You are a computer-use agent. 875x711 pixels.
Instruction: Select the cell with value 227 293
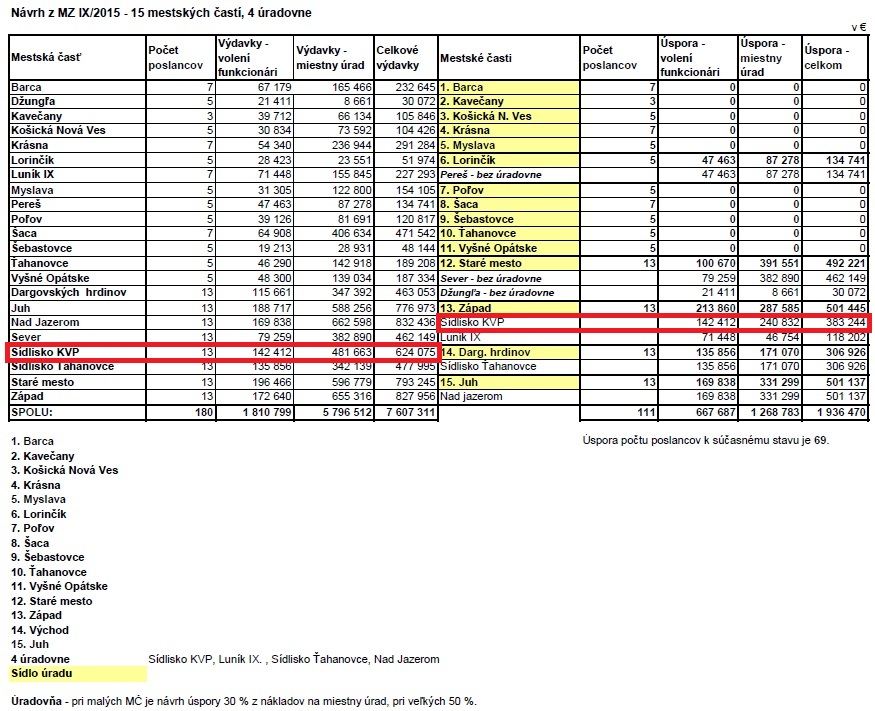click(x=415, y=174)
